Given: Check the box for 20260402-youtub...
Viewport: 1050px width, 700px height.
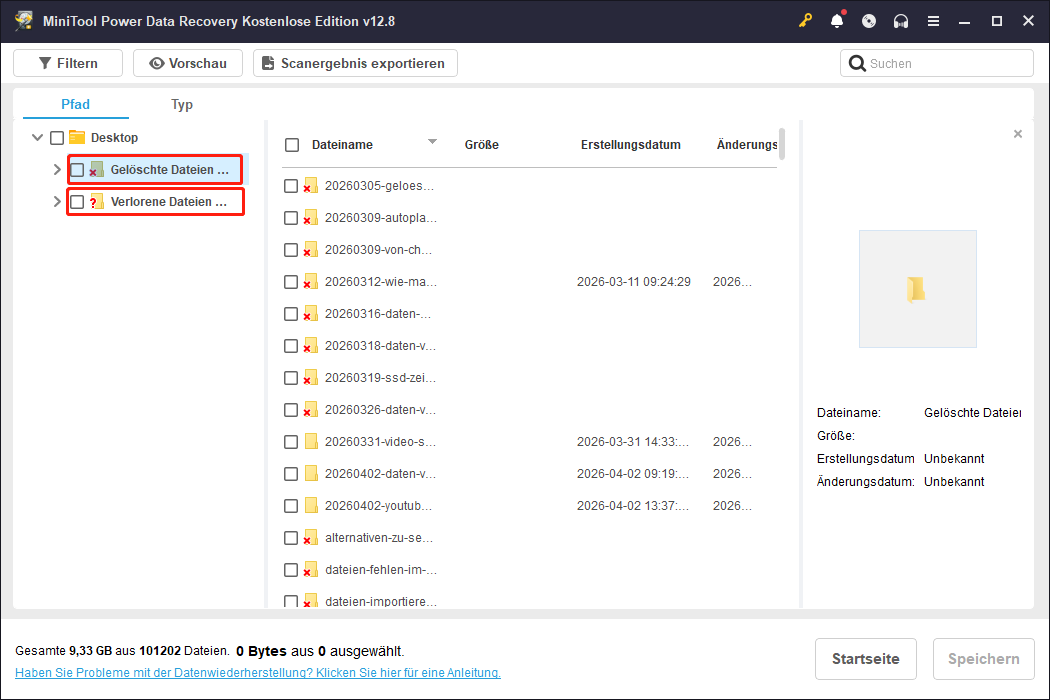Looking at the screenshot, I should pyautogui.click(x=291, y=506).
